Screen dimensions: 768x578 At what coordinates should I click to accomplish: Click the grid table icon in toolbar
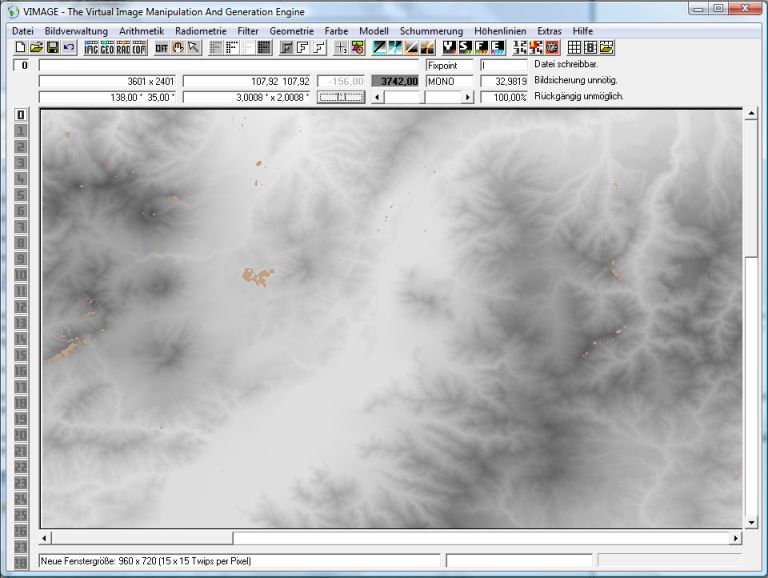coord(574,47)
